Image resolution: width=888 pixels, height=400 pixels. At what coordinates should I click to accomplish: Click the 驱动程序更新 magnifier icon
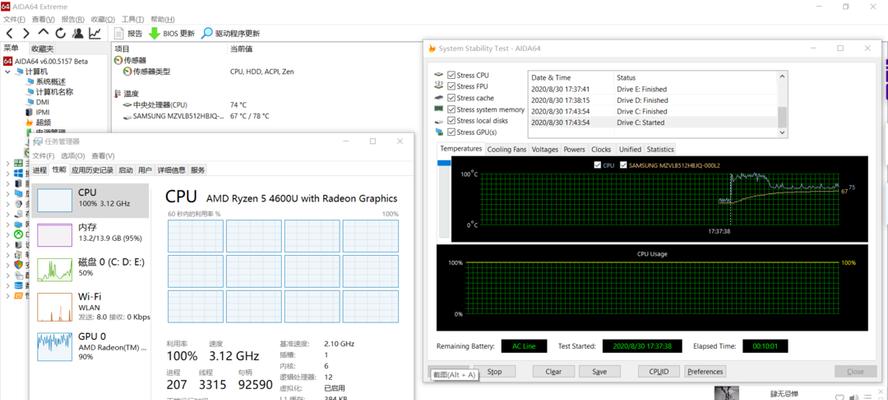coord(207,33)
